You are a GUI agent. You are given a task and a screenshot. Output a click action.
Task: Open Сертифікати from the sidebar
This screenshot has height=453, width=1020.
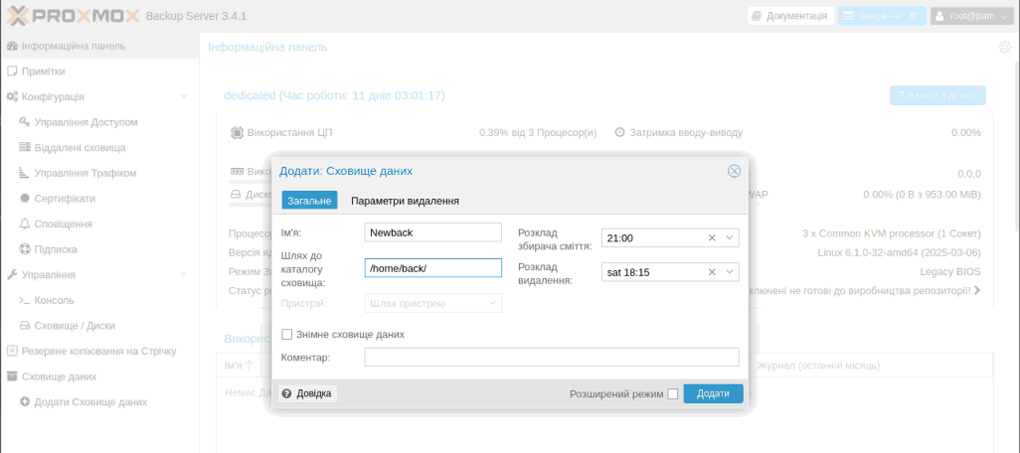pyautogui.click(x=64, y=198)
